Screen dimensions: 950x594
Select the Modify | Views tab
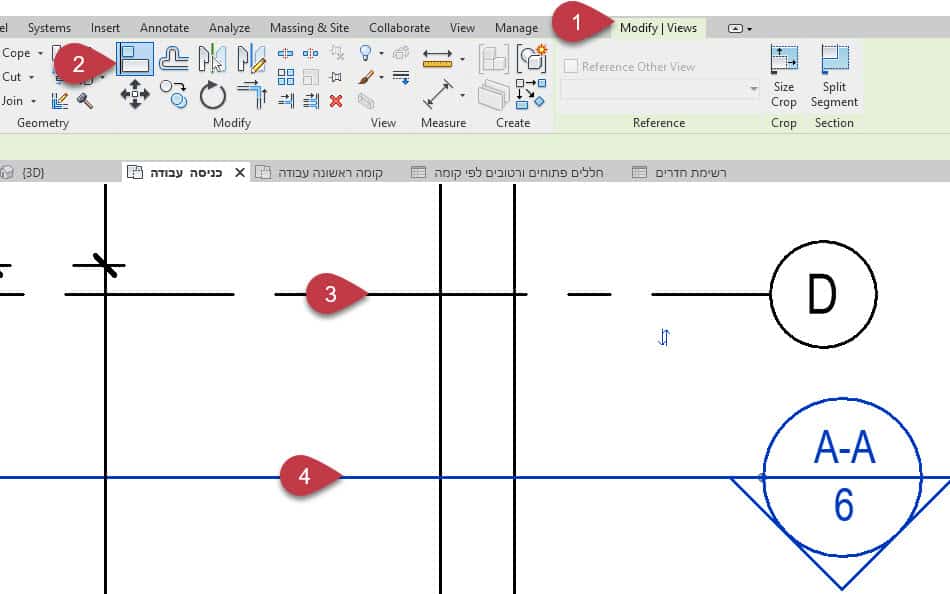658,28
